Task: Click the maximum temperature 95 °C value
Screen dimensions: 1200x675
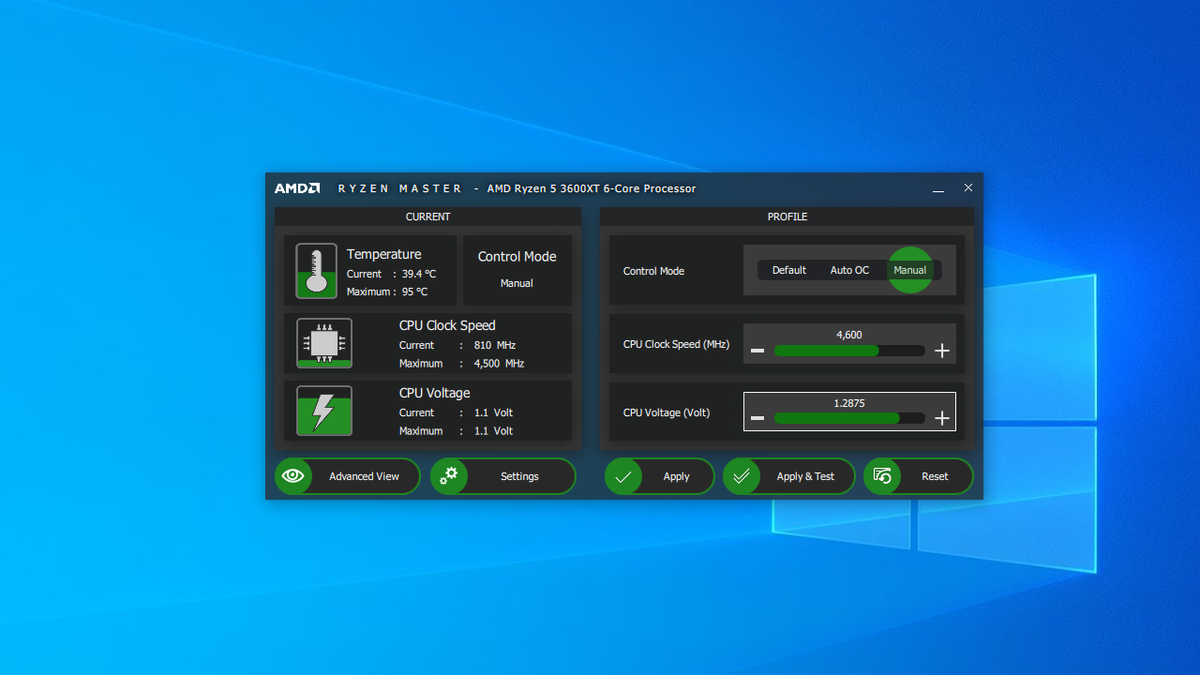Action: (415, 292)
